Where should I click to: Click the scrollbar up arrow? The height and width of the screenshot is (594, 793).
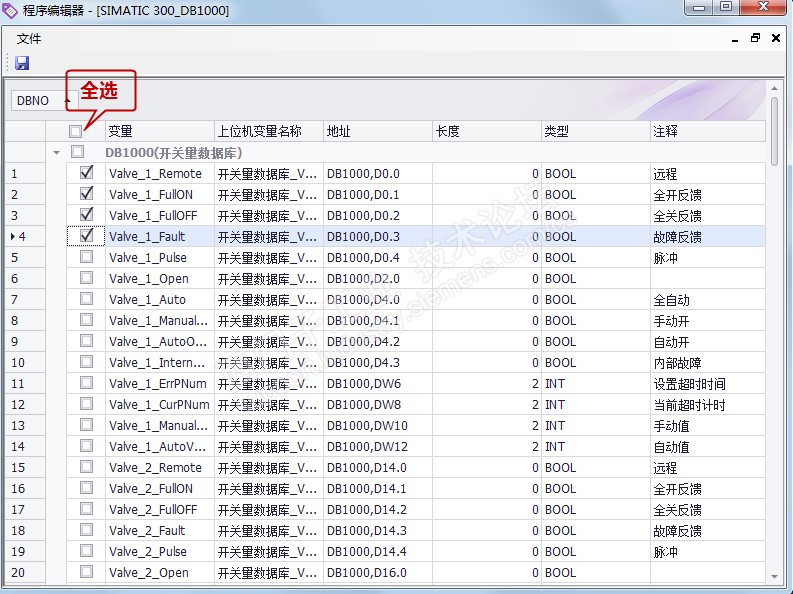coord(774,88)
